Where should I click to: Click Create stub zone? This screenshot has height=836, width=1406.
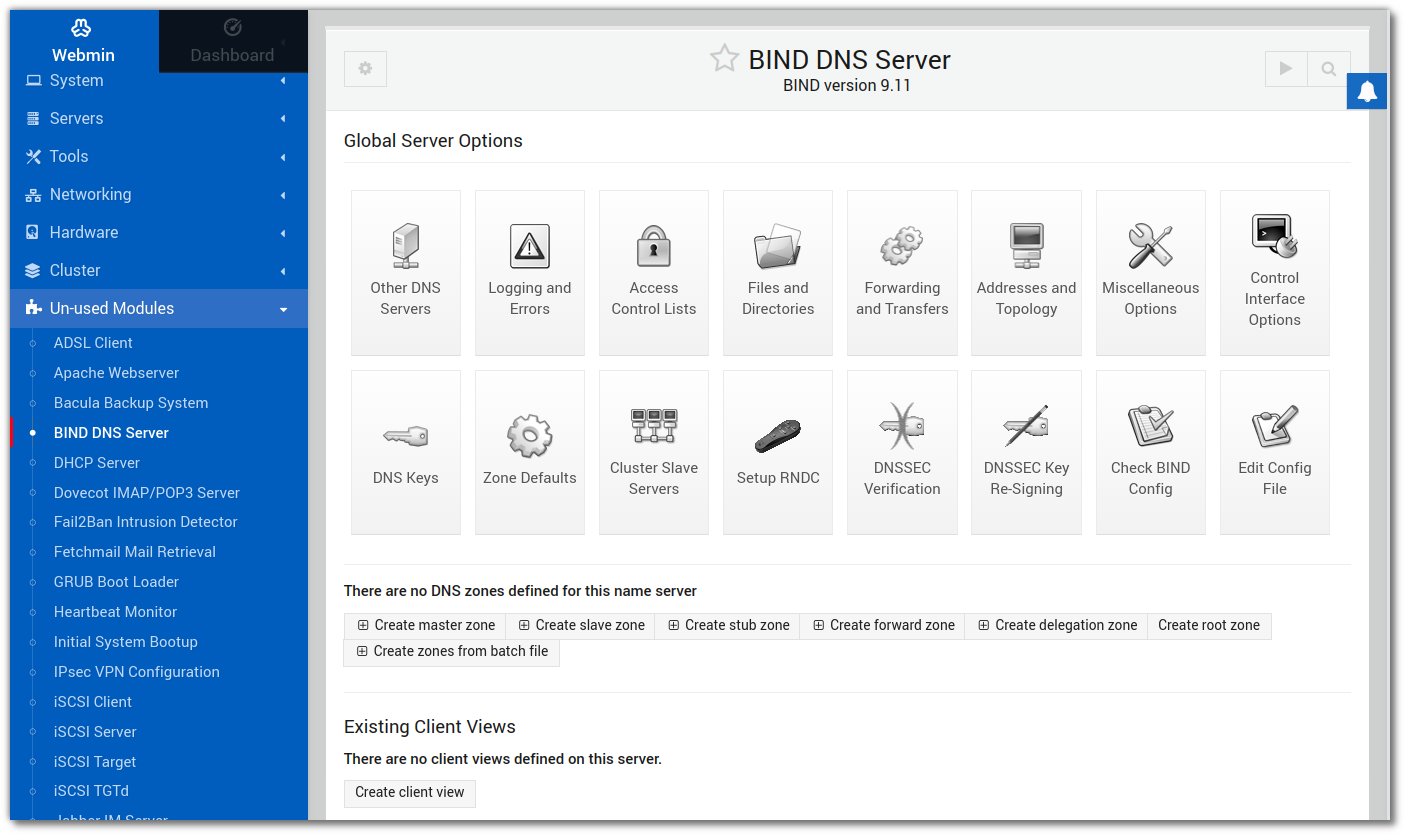coord(728,625)
